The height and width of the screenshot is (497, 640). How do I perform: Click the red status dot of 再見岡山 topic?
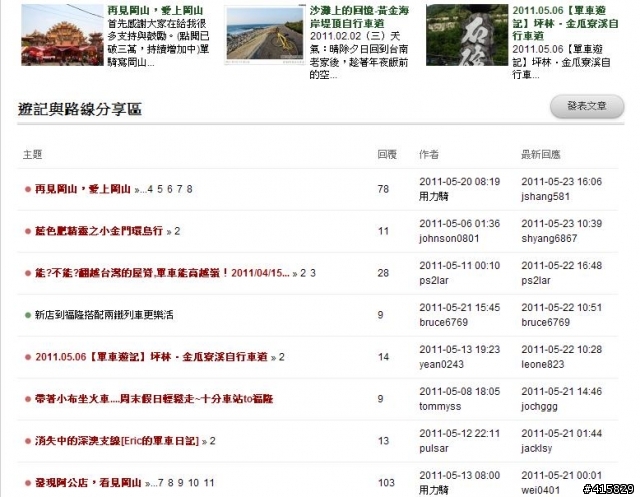28,189
